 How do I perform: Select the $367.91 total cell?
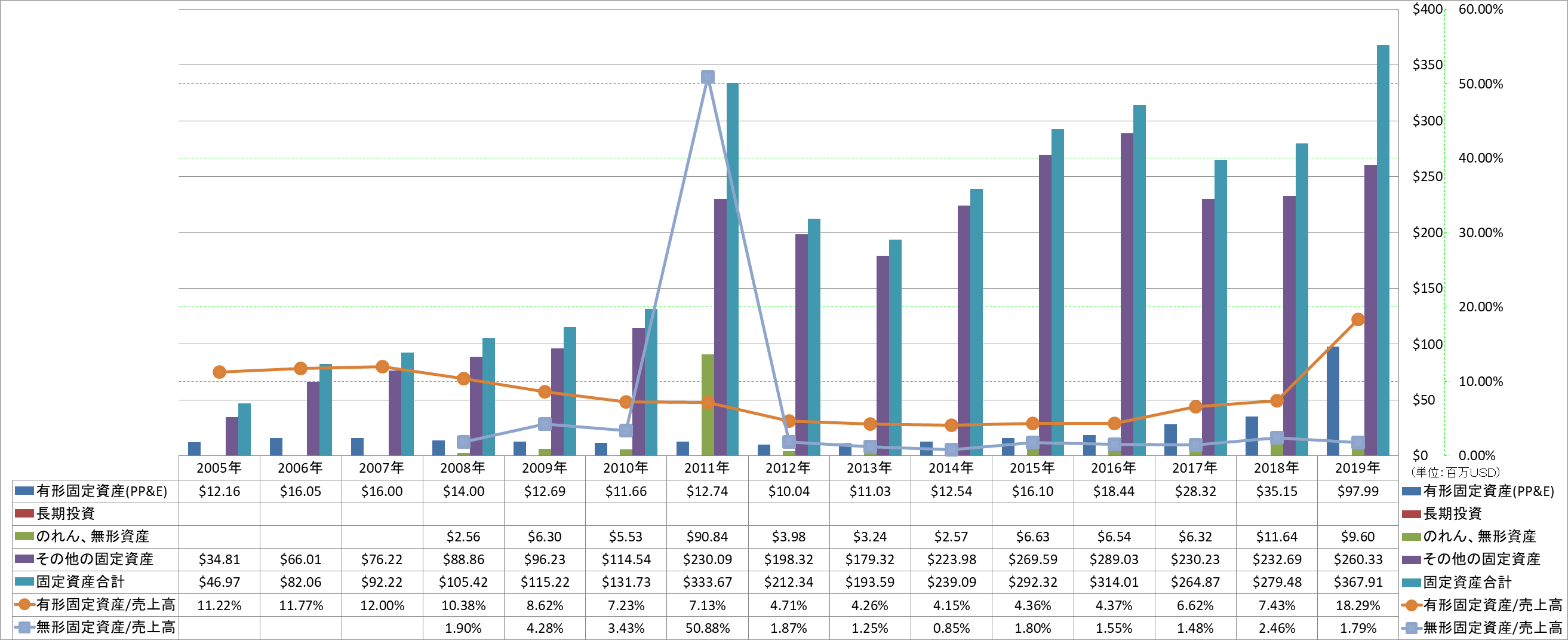[1357, 582]
